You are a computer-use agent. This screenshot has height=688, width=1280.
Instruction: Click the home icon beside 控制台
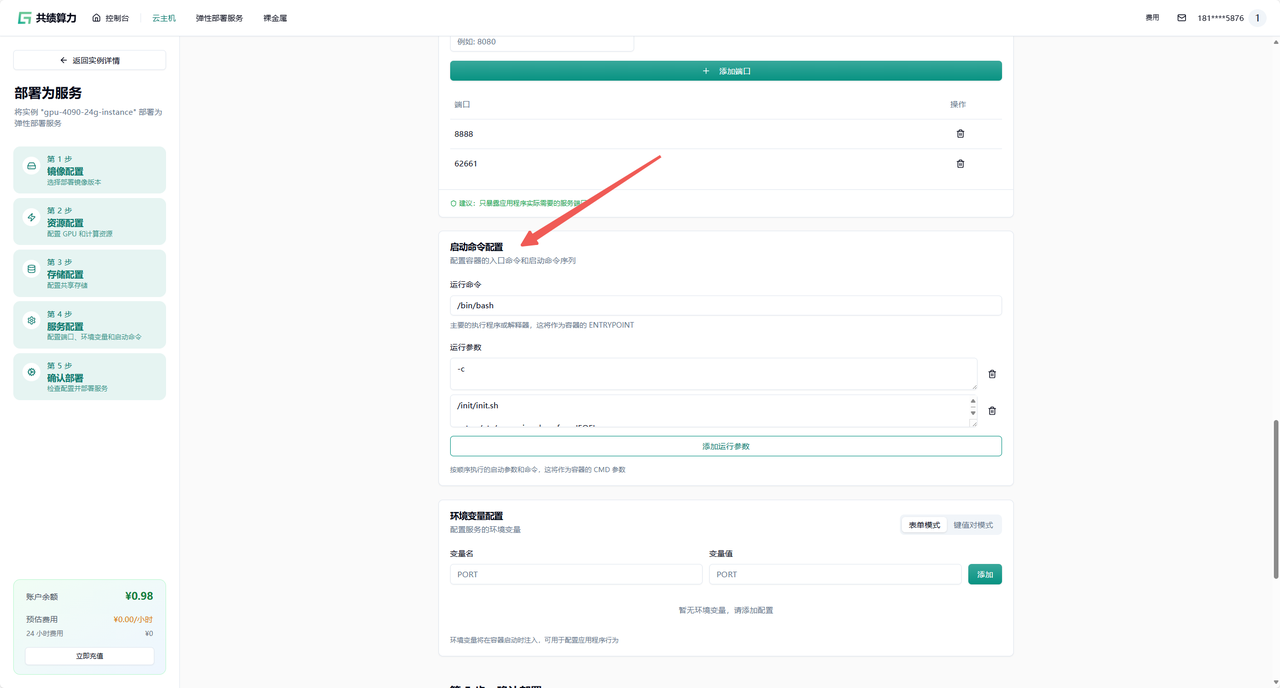[96, 18]
